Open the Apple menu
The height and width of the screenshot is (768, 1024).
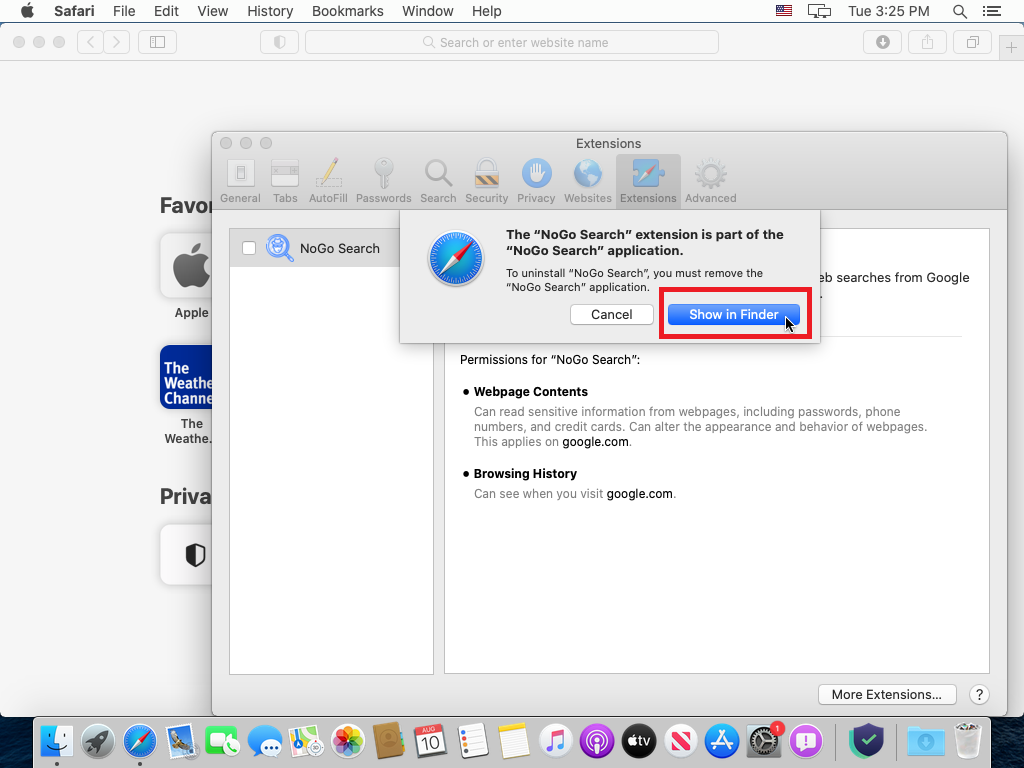(x=27, y=11)
